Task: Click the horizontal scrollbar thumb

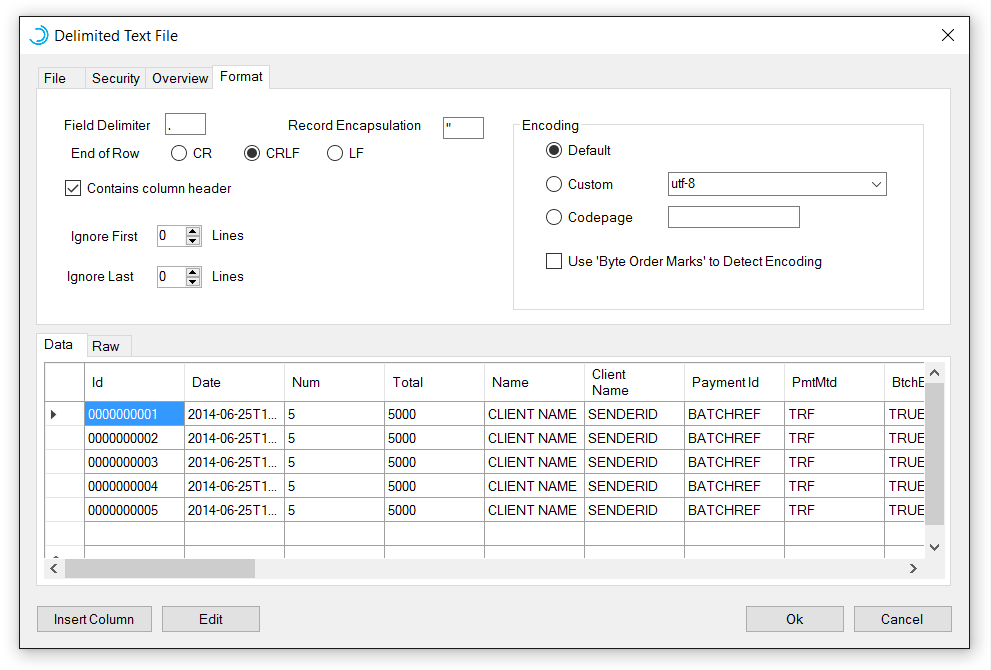Action: pos(160,568)
